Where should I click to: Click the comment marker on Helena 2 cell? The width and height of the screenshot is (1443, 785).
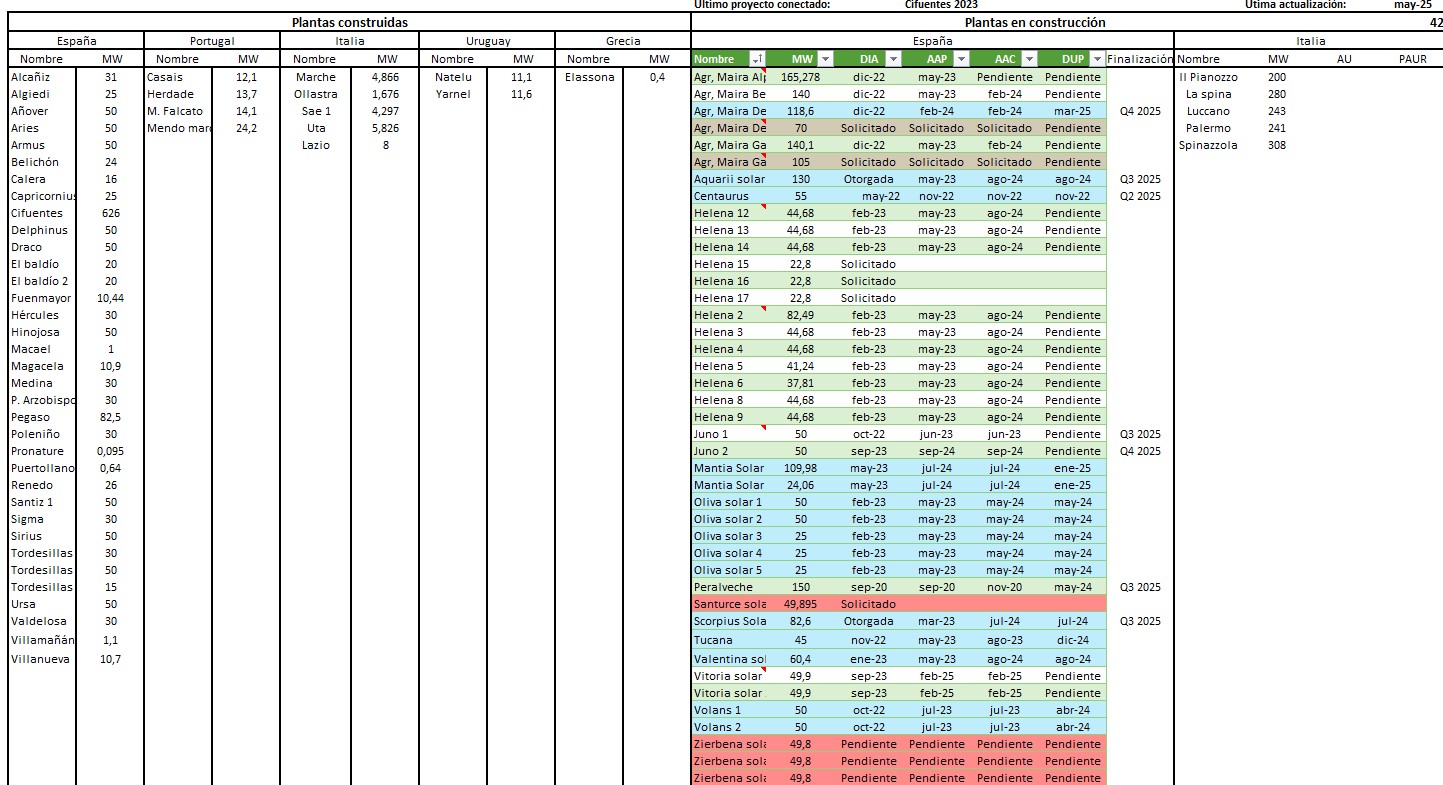tap(763, 310)
